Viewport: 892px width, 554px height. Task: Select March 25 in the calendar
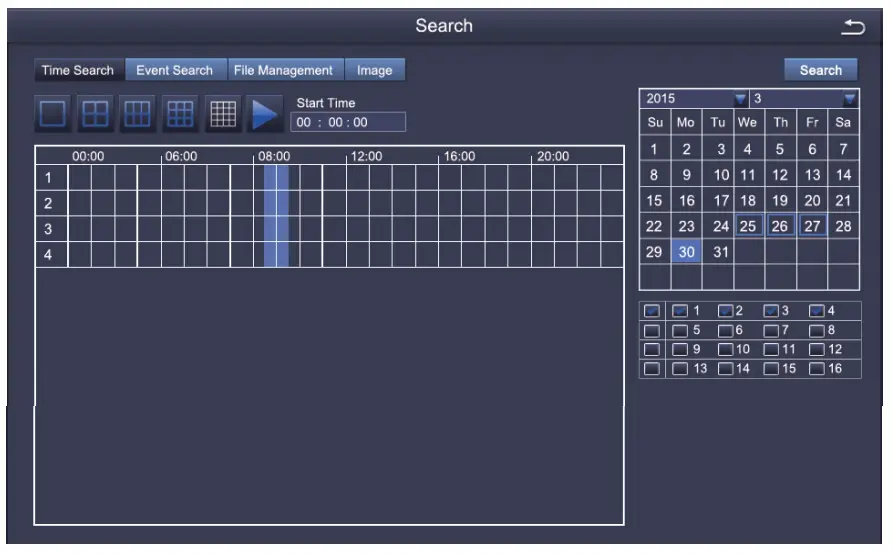coord(748,226)
